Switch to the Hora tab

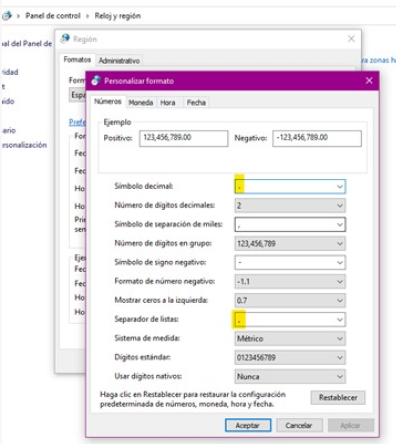coord(168,103)
